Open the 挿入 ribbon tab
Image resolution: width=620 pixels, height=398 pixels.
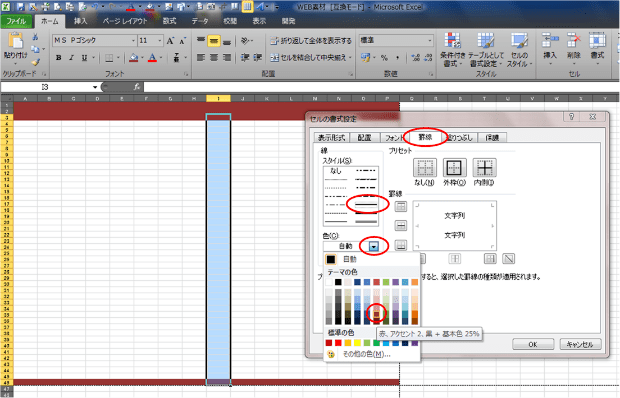pos(81,21)
